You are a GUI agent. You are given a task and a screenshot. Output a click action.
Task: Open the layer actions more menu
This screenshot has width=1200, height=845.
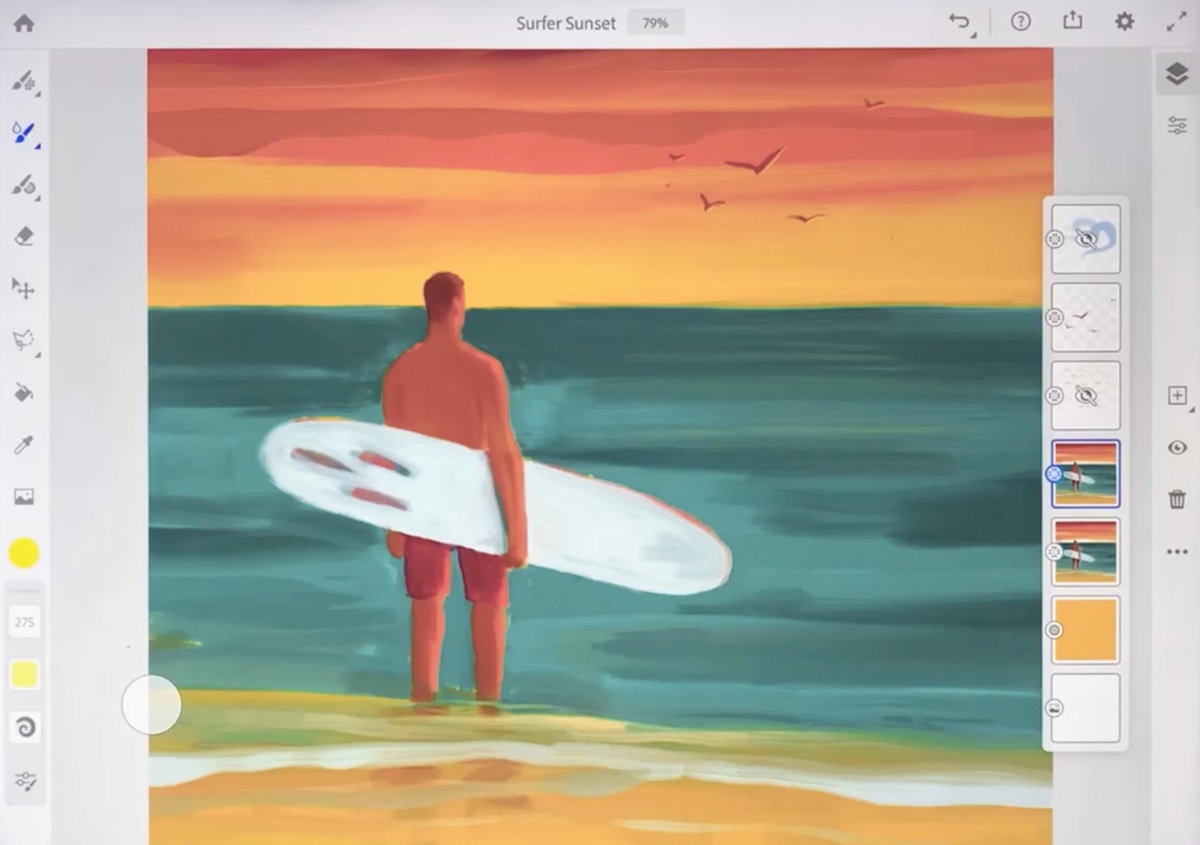pos(1177,551)
